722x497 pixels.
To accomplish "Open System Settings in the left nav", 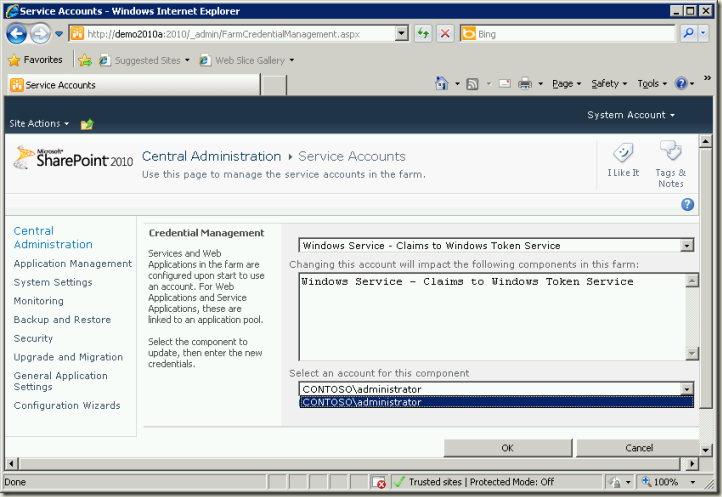I will [x=53, y=282].
